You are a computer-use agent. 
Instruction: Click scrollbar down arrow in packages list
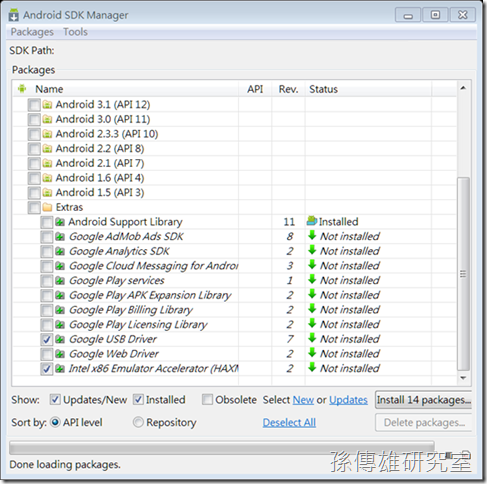(463, 378)
